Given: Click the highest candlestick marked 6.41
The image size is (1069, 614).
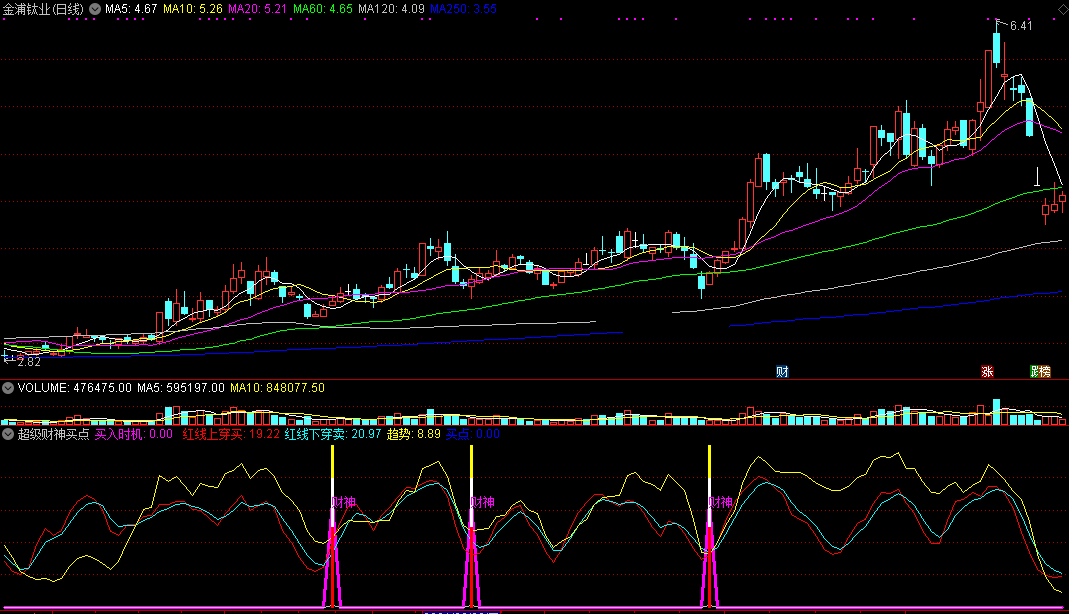Looking at the screenshot, I should pos(997,48).
